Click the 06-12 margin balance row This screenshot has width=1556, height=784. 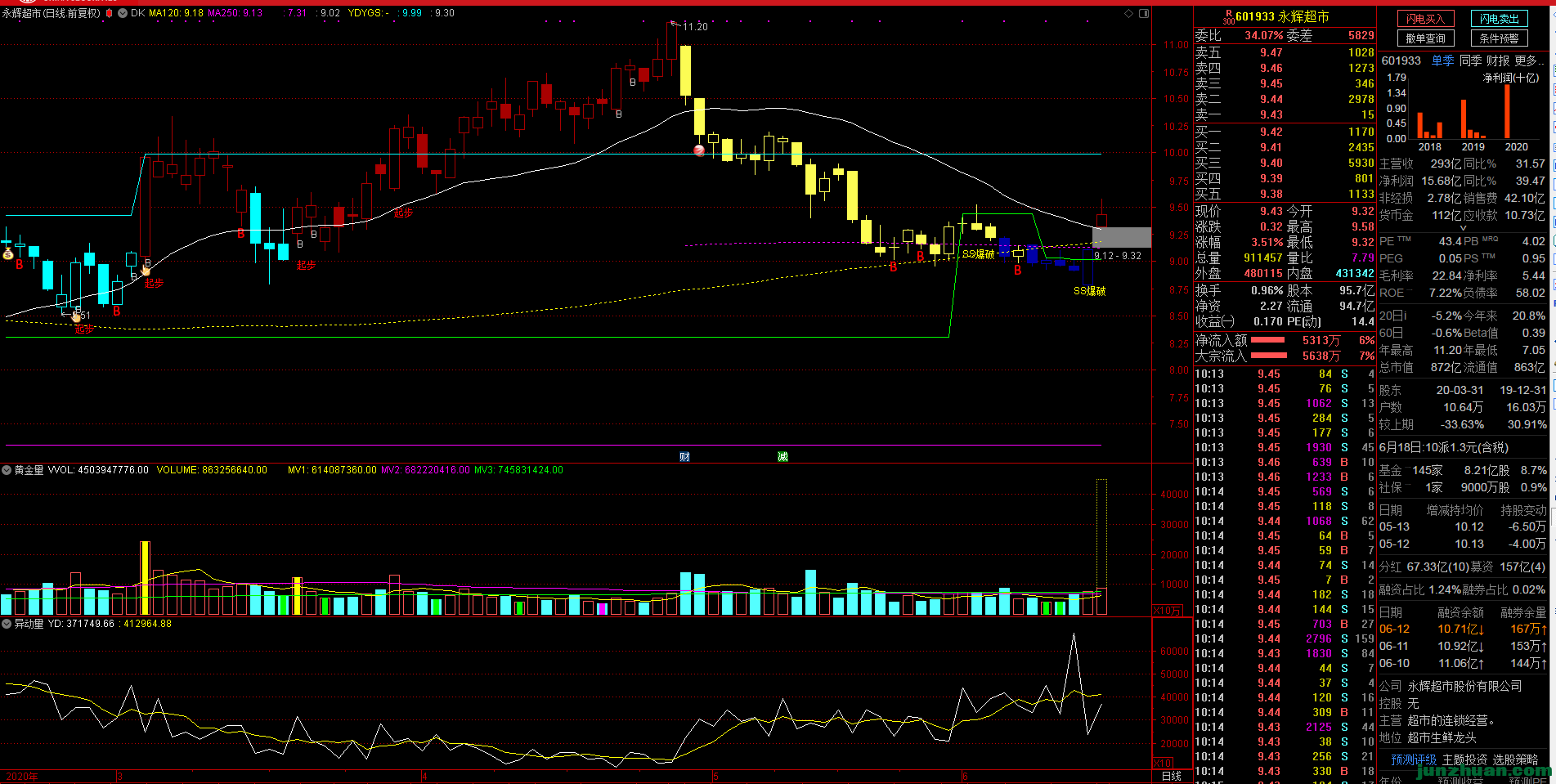click(x=1463, y=629)
